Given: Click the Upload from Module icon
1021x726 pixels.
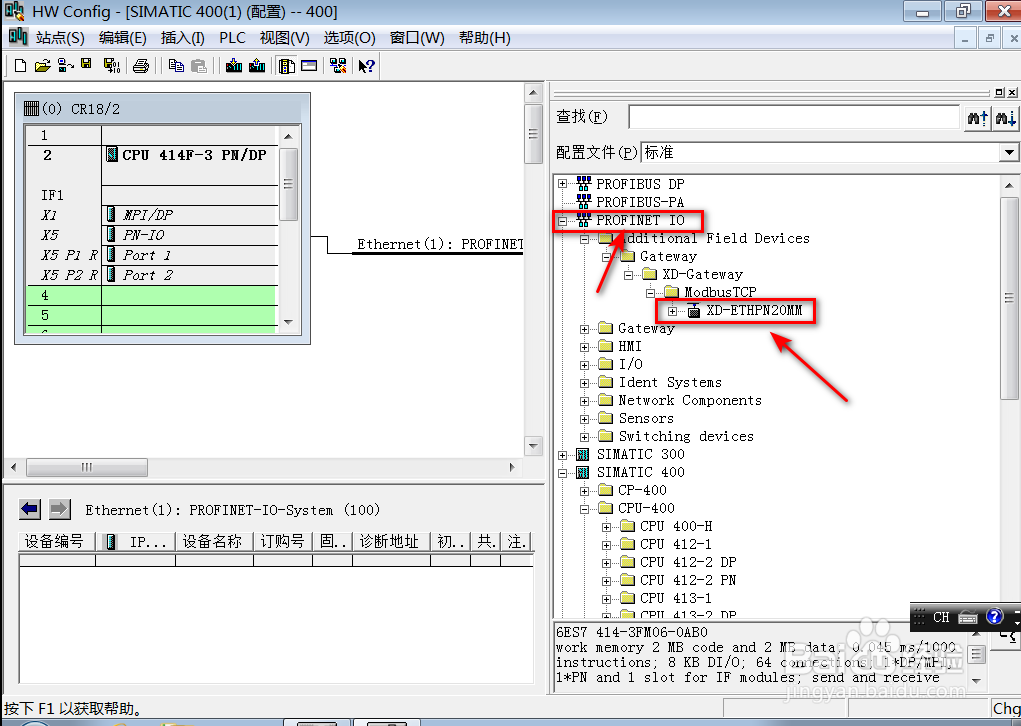Looking at the screenshot, I should point(257,66).
